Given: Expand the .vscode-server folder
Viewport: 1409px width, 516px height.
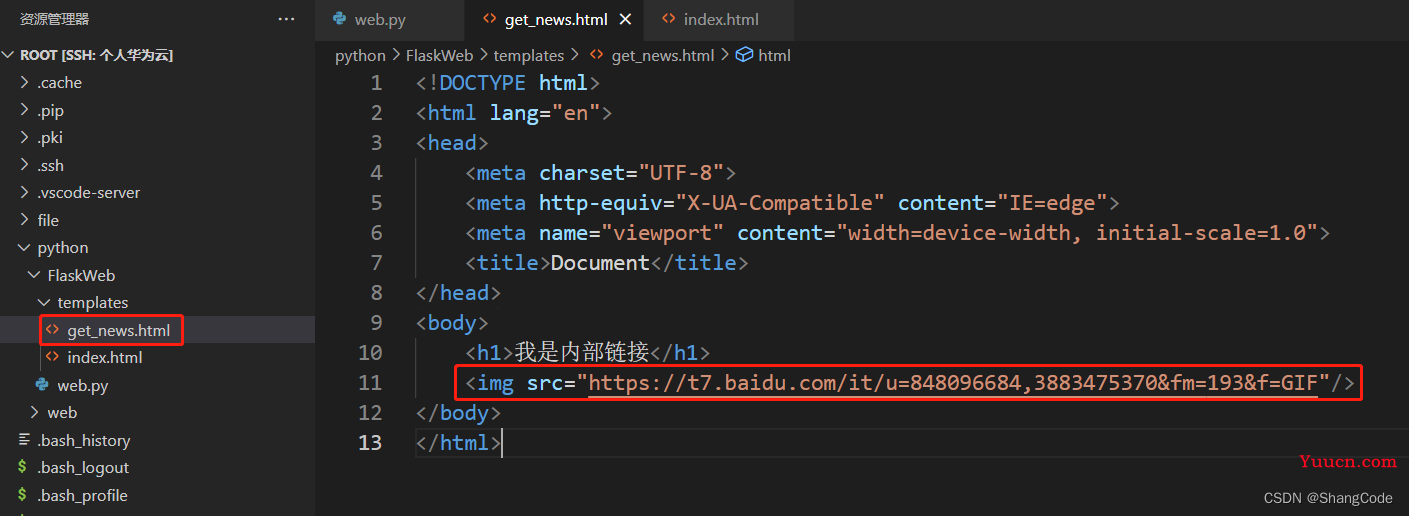Looking at the screenshot, I should coord(25,193).
